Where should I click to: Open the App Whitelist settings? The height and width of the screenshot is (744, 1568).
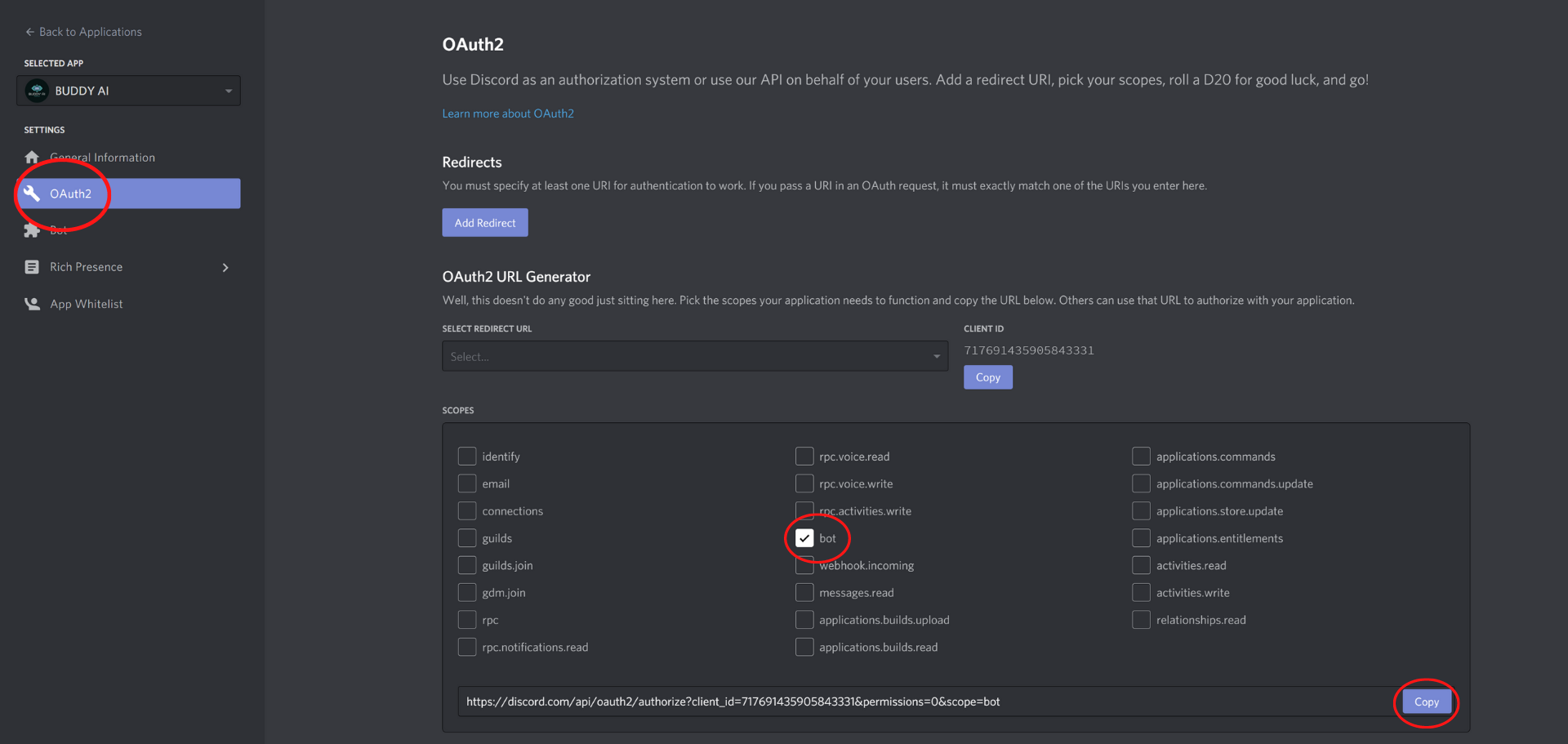(86, 304)
